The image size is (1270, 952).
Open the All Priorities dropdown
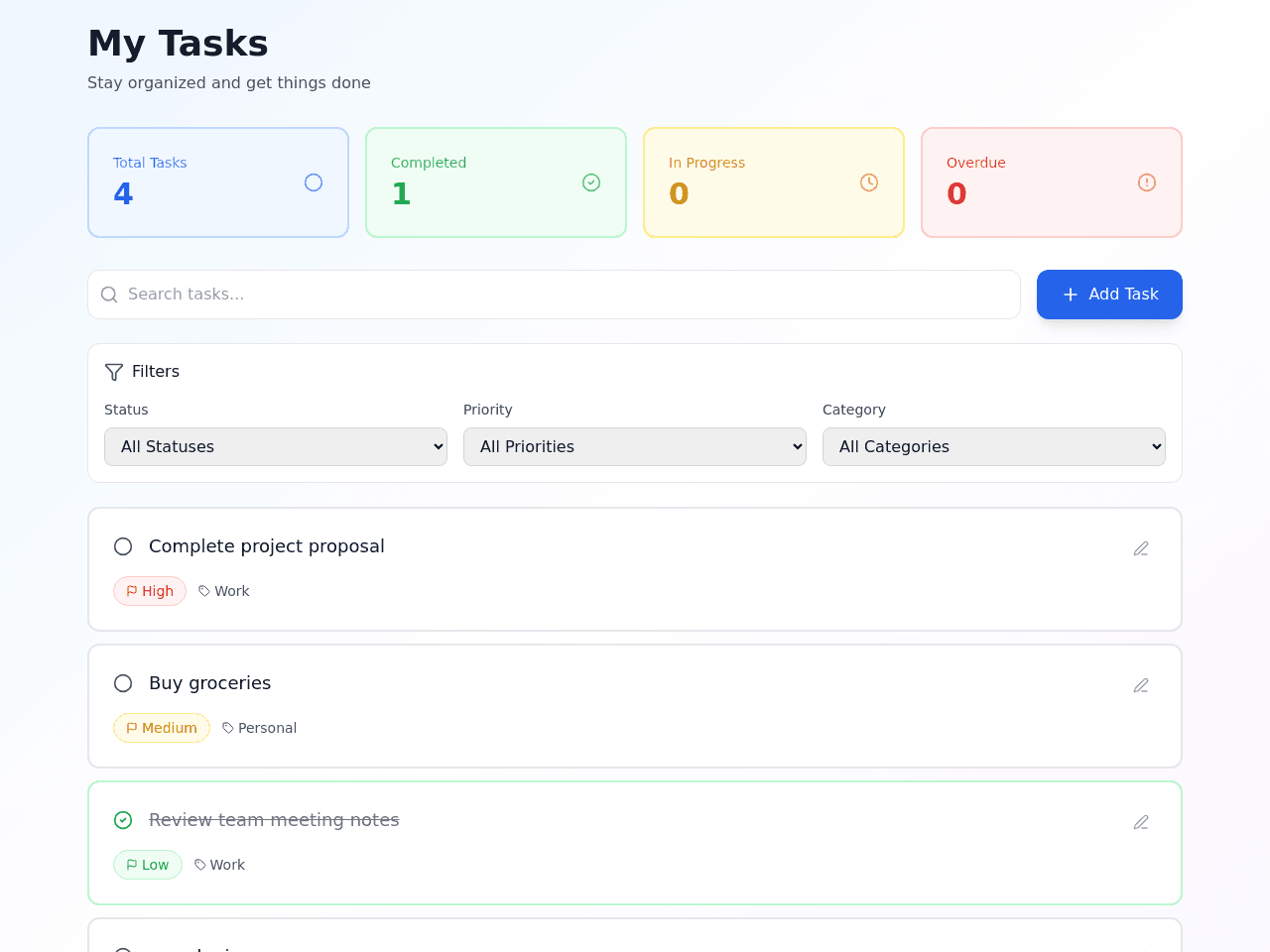pos(635,446)
